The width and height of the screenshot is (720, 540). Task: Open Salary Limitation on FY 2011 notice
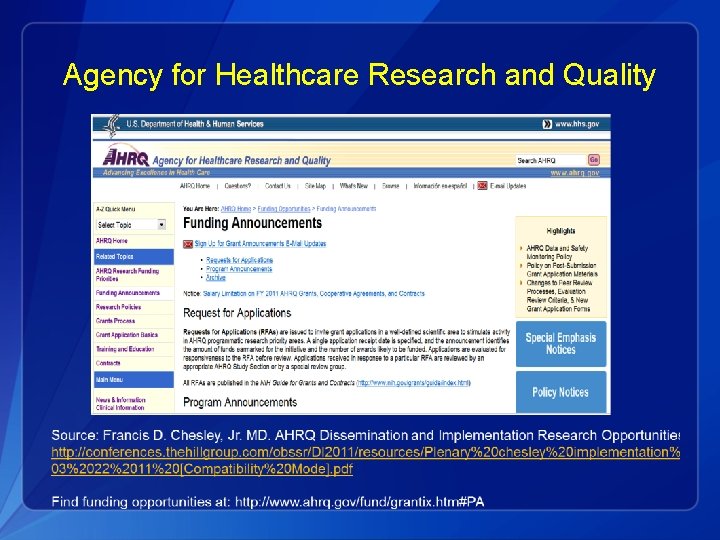(x=314, y=293)
